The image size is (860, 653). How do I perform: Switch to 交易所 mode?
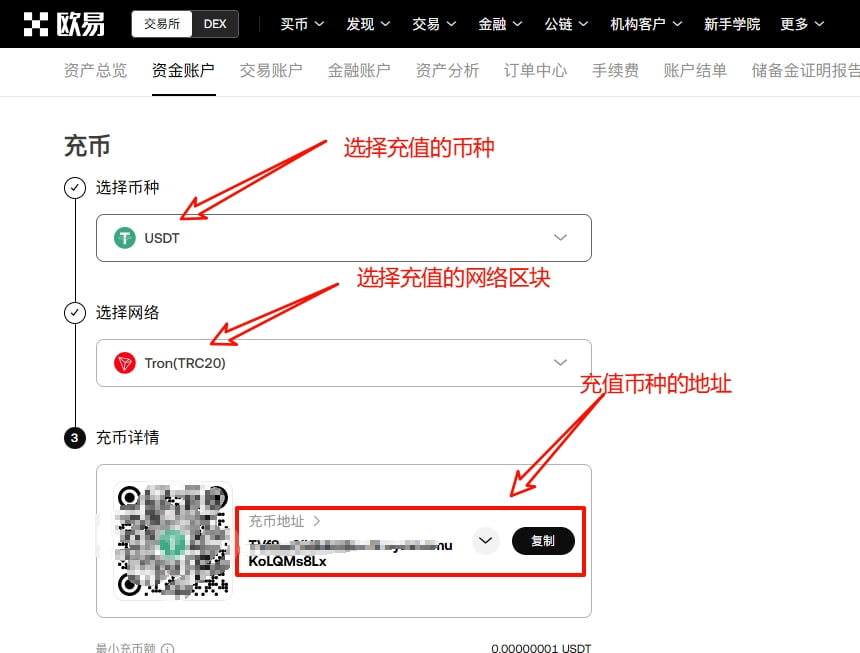(x=161, y=23)
